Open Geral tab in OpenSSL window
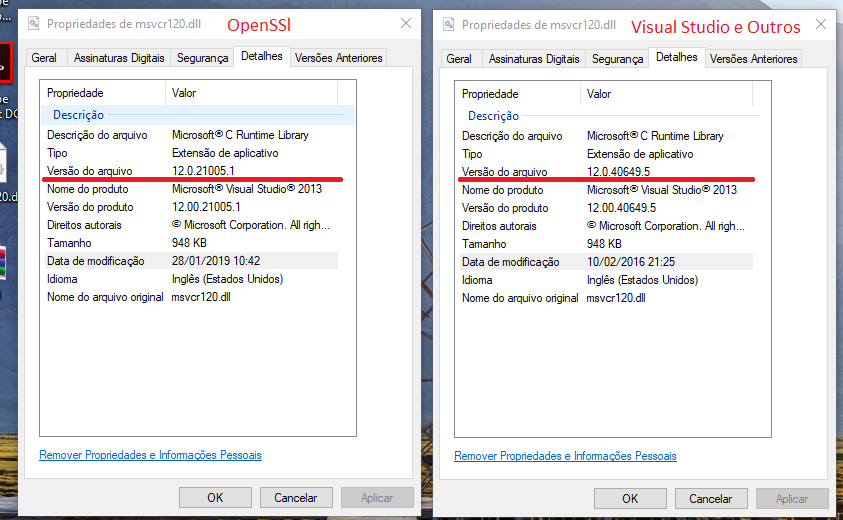 coord(44,58)
